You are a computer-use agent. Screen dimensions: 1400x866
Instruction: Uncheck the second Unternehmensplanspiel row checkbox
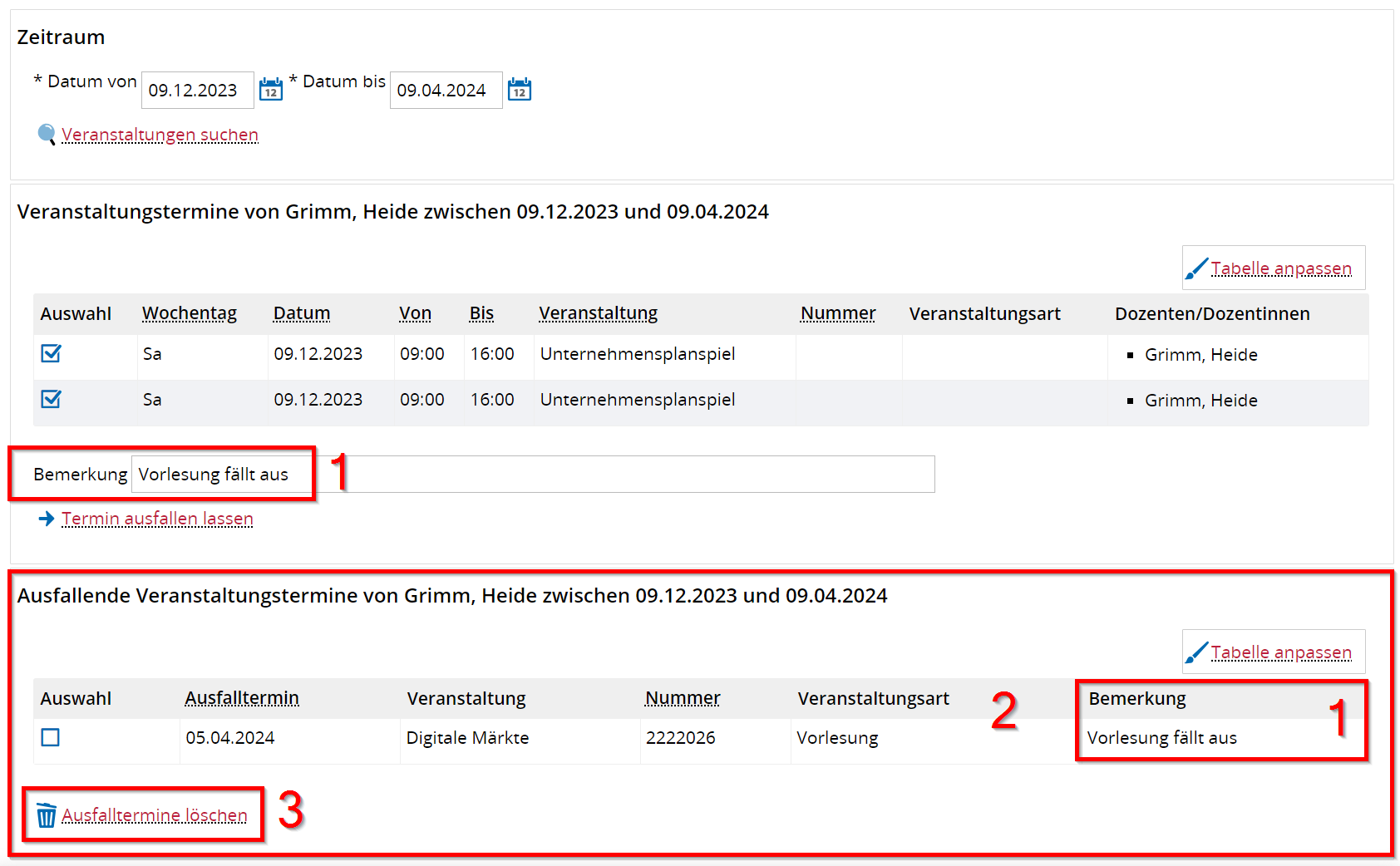51,400
